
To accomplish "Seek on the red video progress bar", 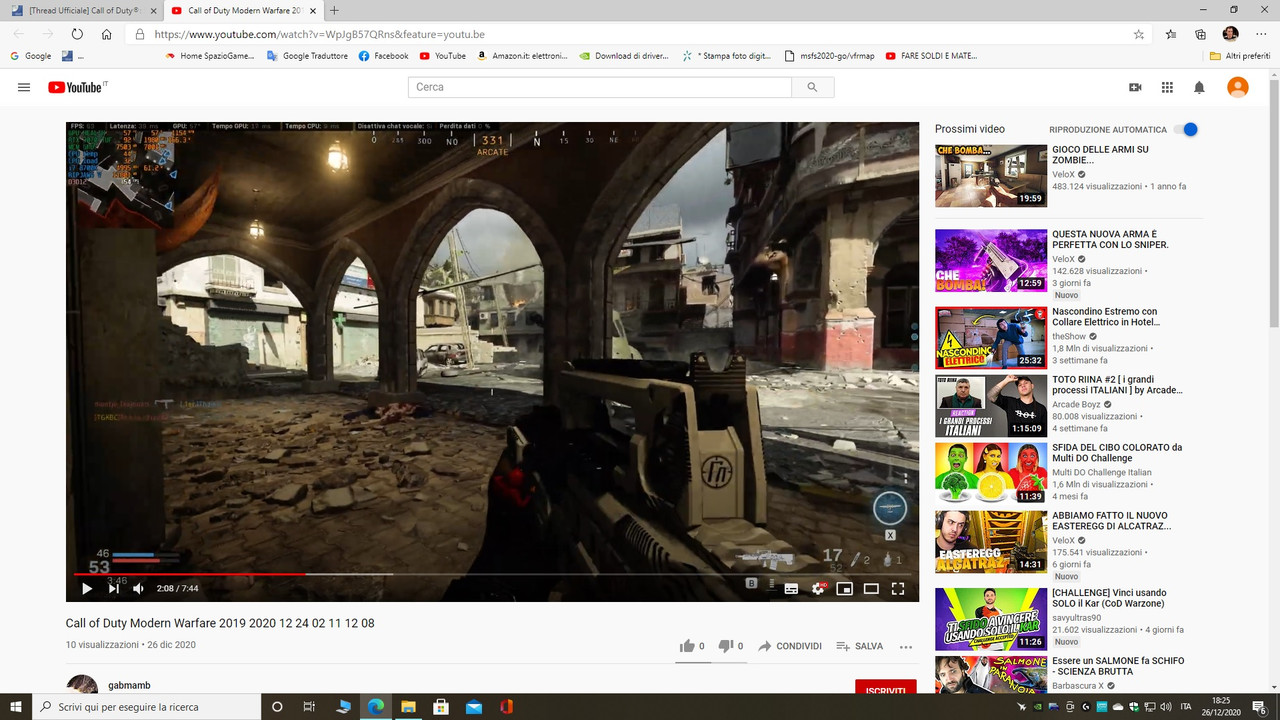I will point(492,574).
